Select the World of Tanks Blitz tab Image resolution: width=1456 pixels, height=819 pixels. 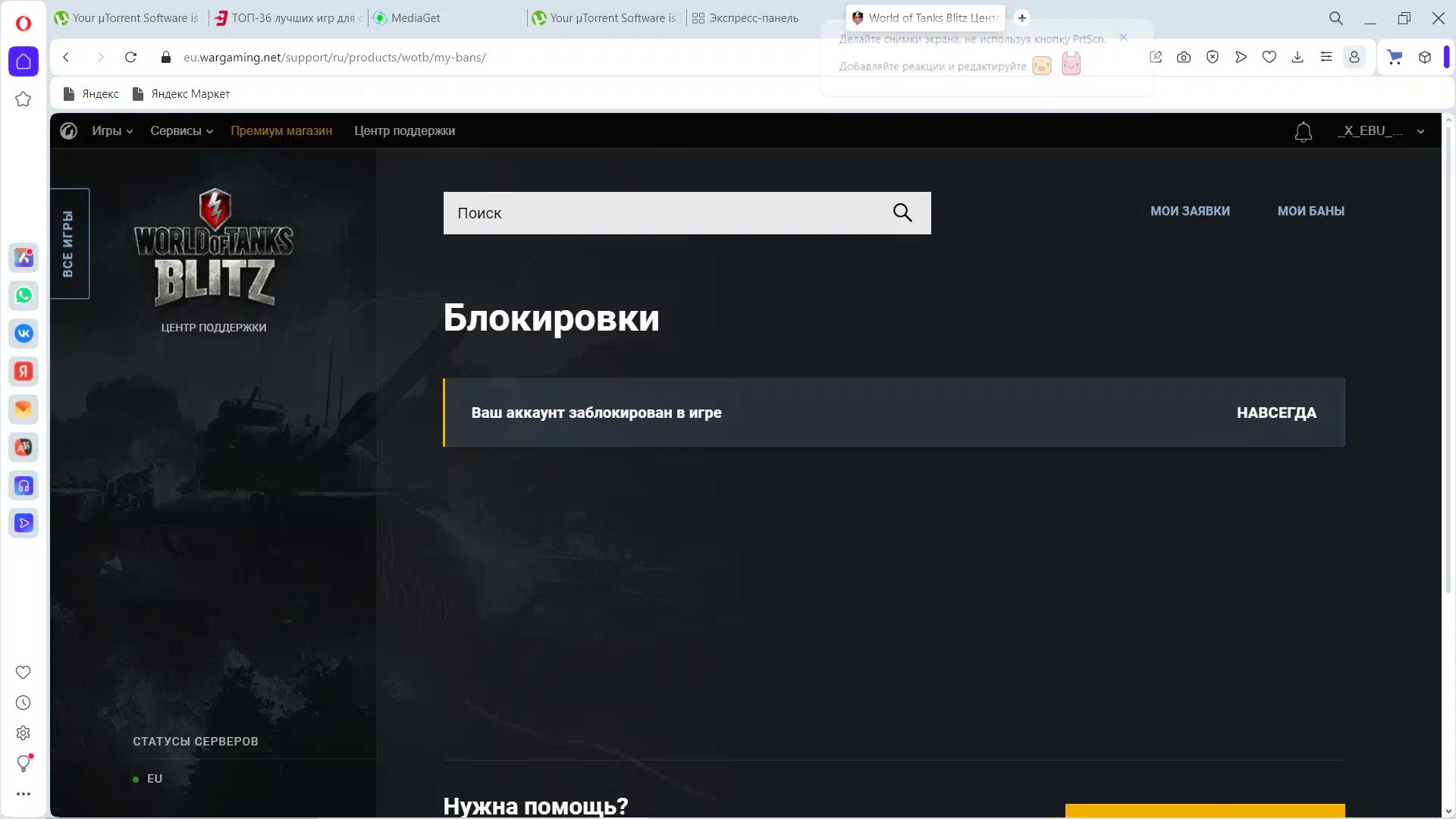tap(925, 17)
